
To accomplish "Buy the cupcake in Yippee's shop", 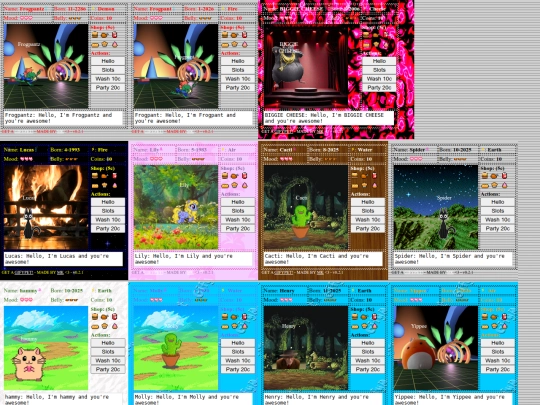I will [504, 326].
